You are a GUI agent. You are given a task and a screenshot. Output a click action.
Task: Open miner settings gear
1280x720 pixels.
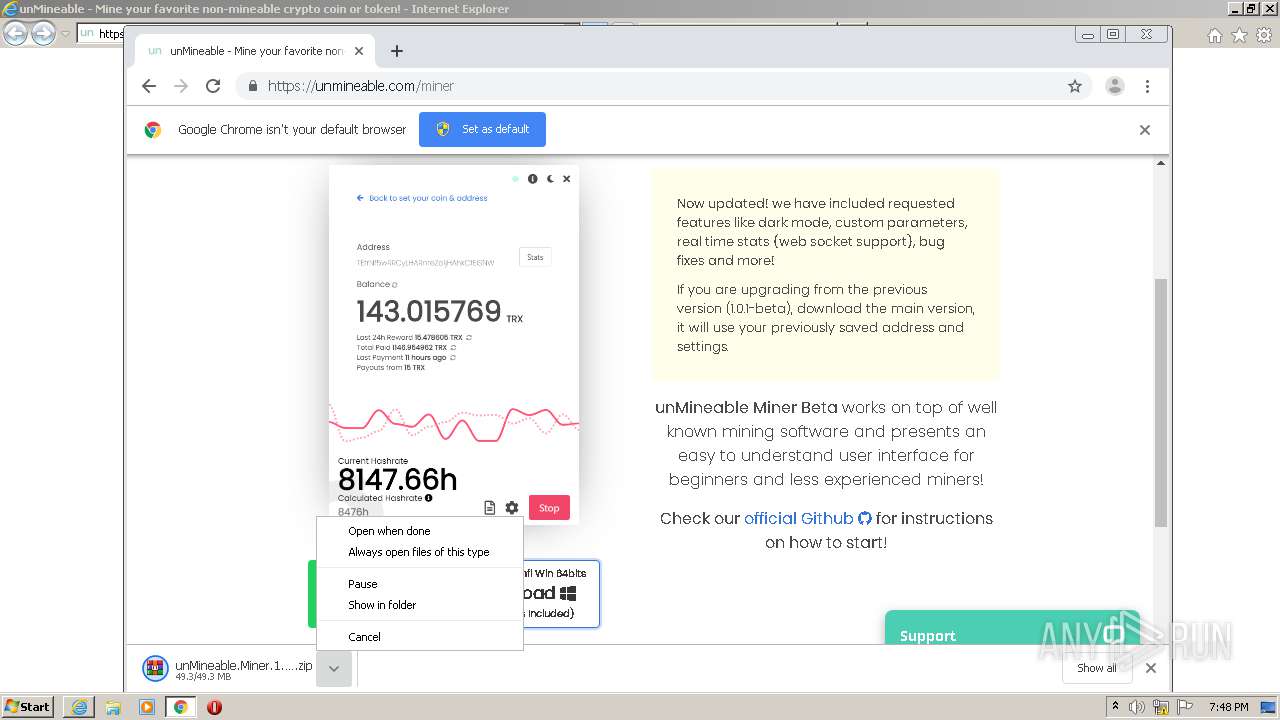[x=512, y=508]
